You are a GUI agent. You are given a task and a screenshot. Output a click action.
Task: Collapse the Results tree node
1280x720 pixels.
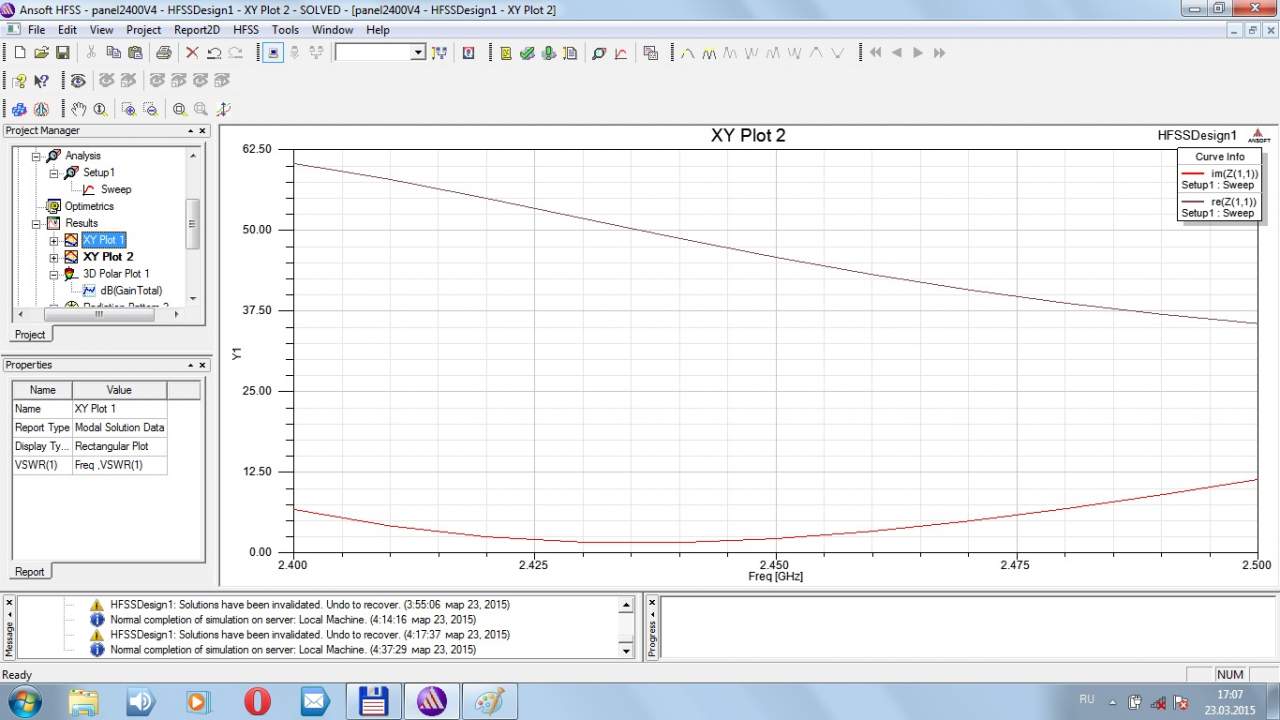[37, 223]
